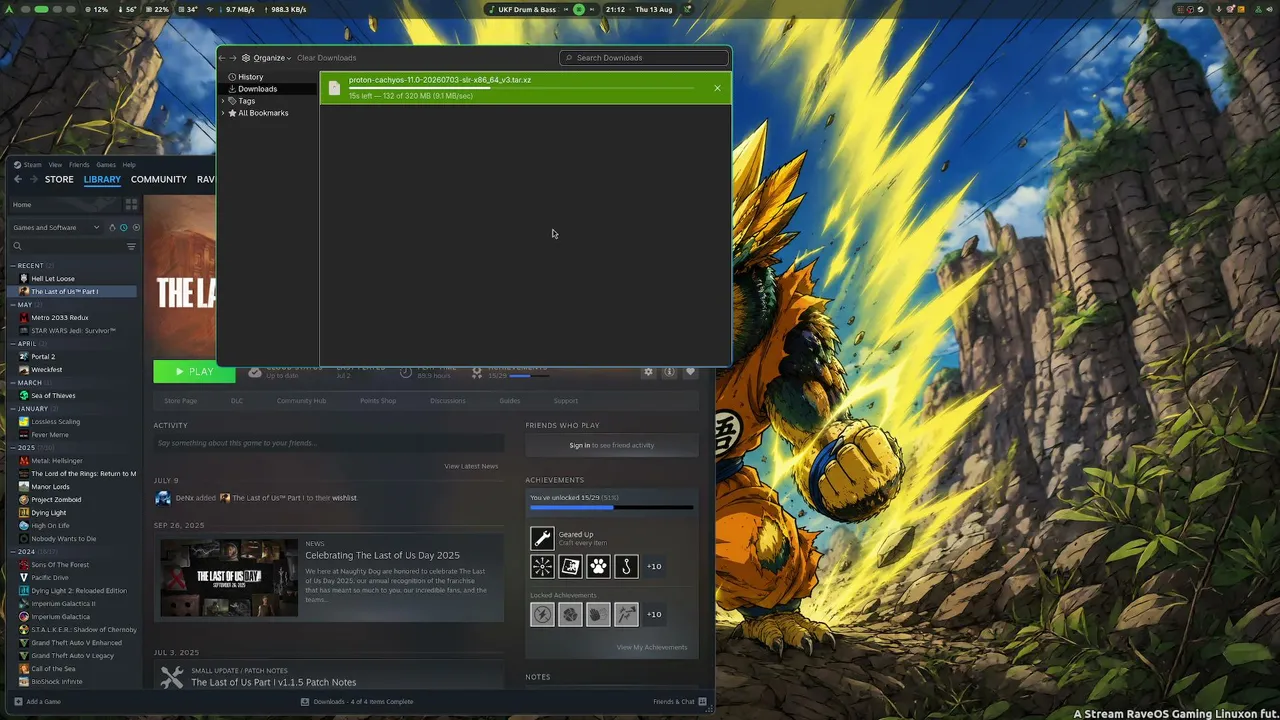Open the Community Hub link
Screen dimensions: 1280x720
coord(301,401)
